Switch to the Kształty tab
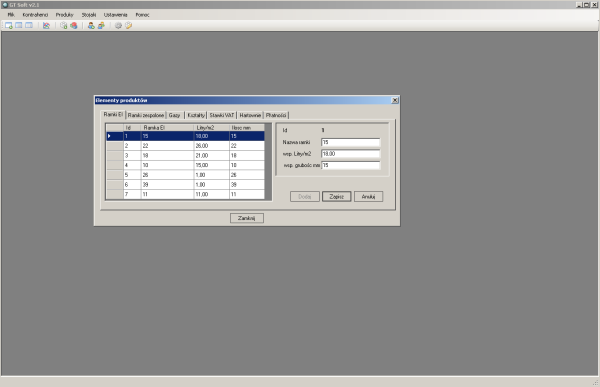This screenshot has width=600, height=387. 196,115
